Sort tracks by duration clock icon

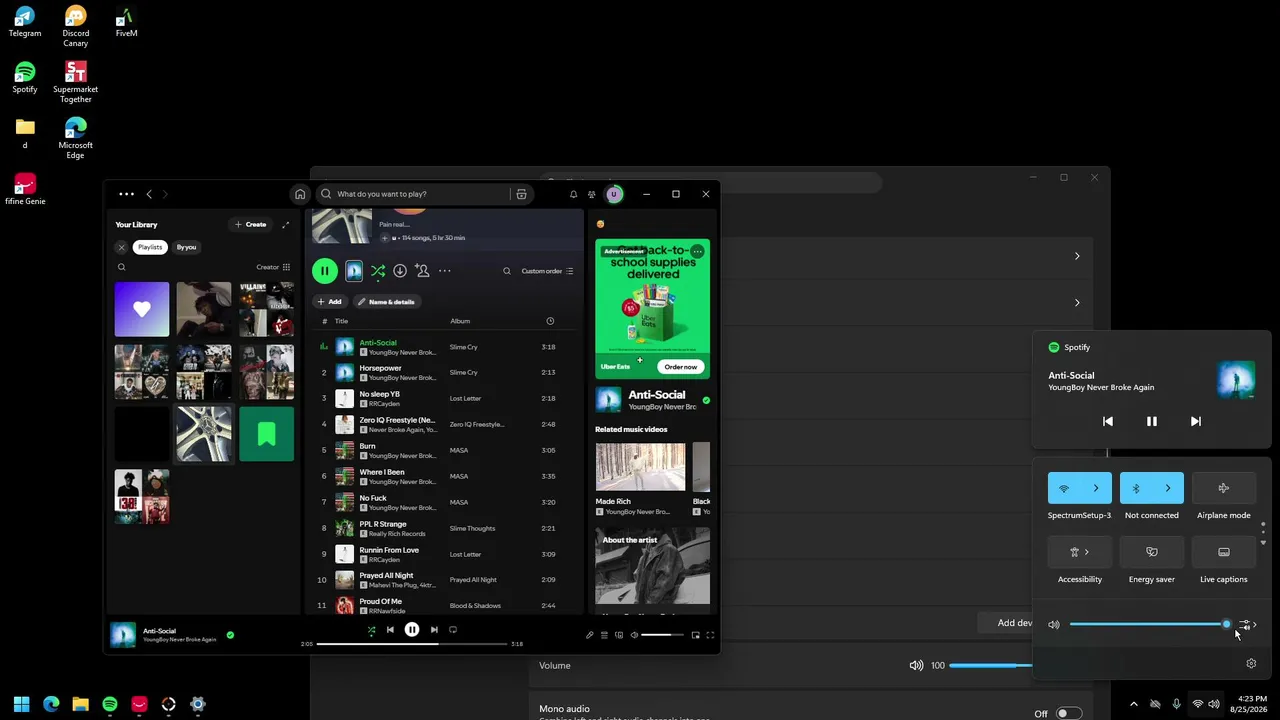[x=550, y=321]
